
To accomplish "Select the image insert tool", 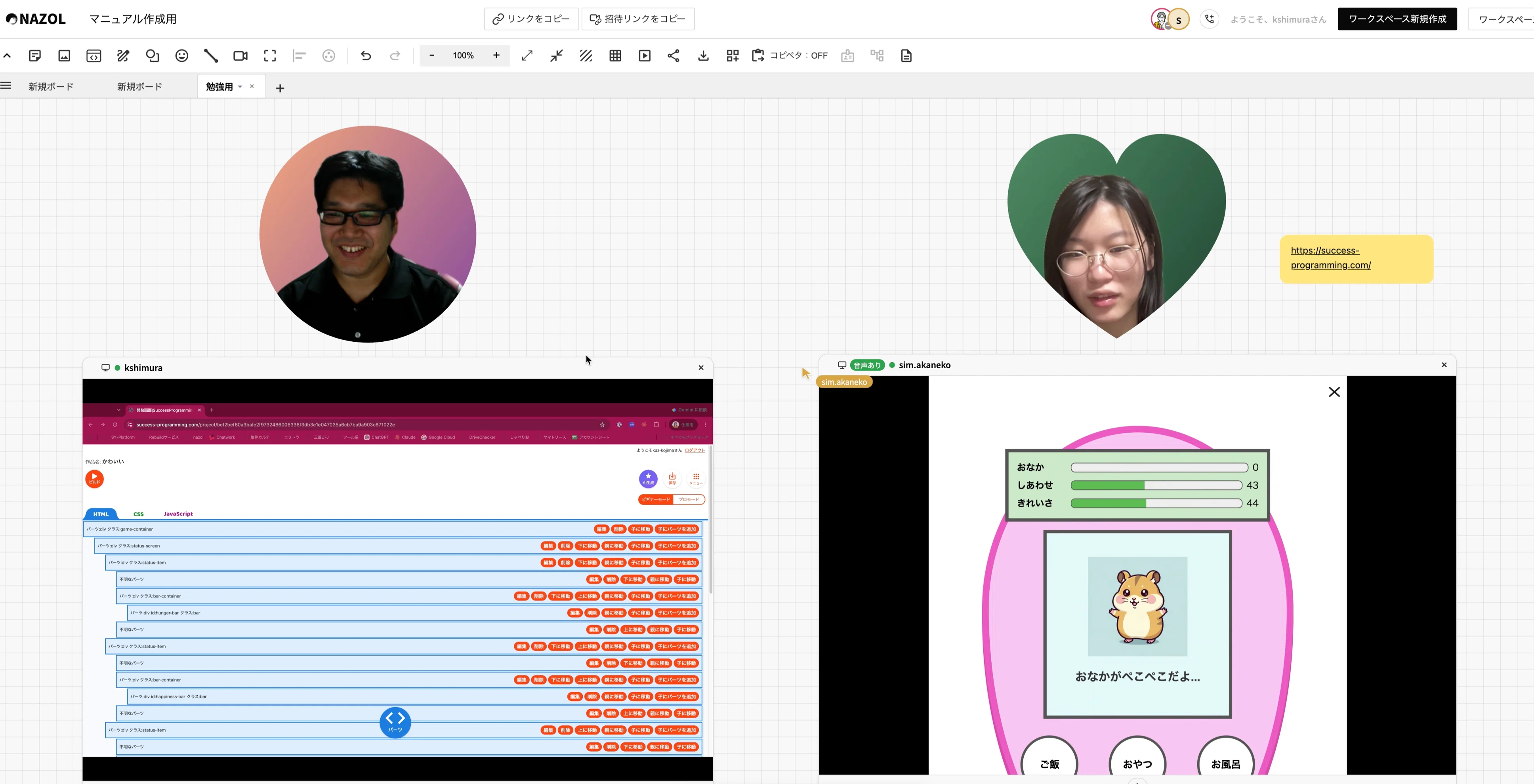I will 64,55.
